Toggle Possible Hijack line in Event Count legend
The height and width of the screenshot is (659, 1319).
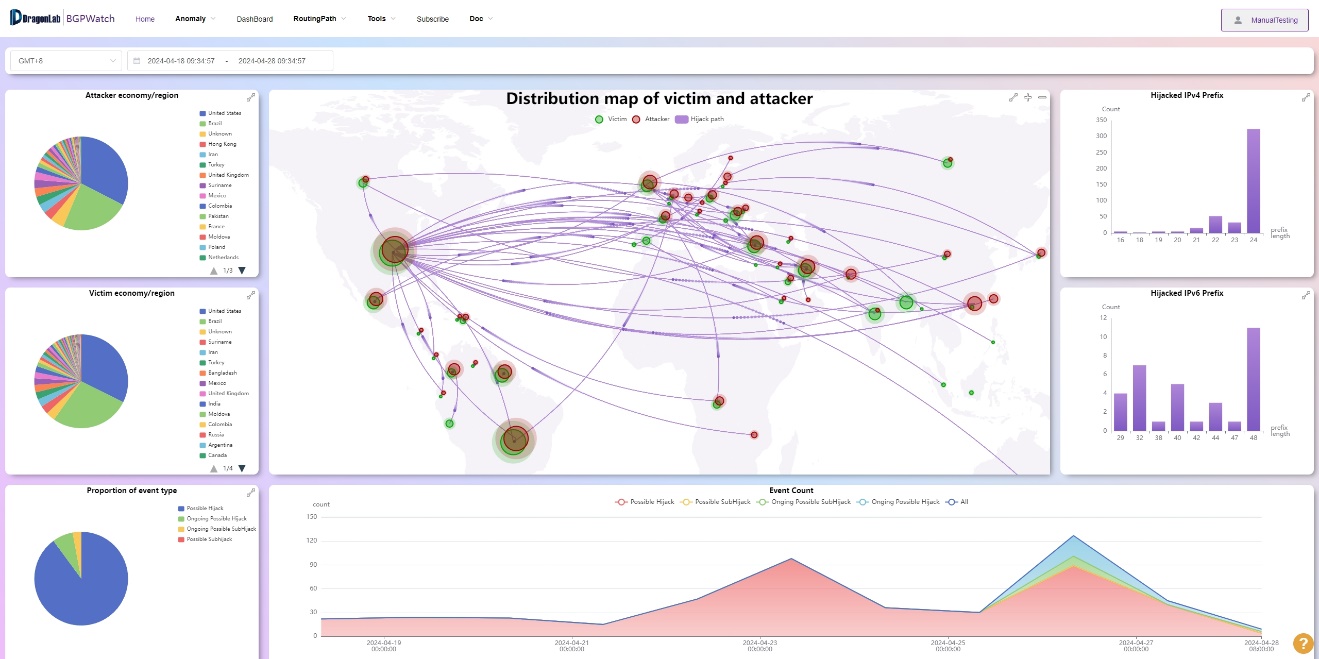point(646,501)
